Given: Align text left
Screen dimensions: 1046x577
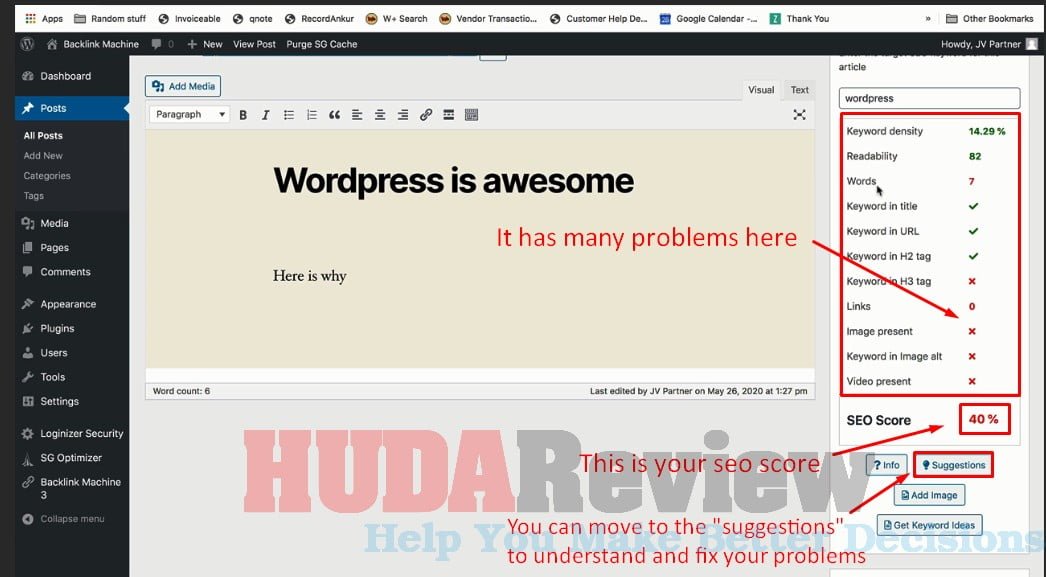Looking at the screenshot, I should (x=357, y=115).
